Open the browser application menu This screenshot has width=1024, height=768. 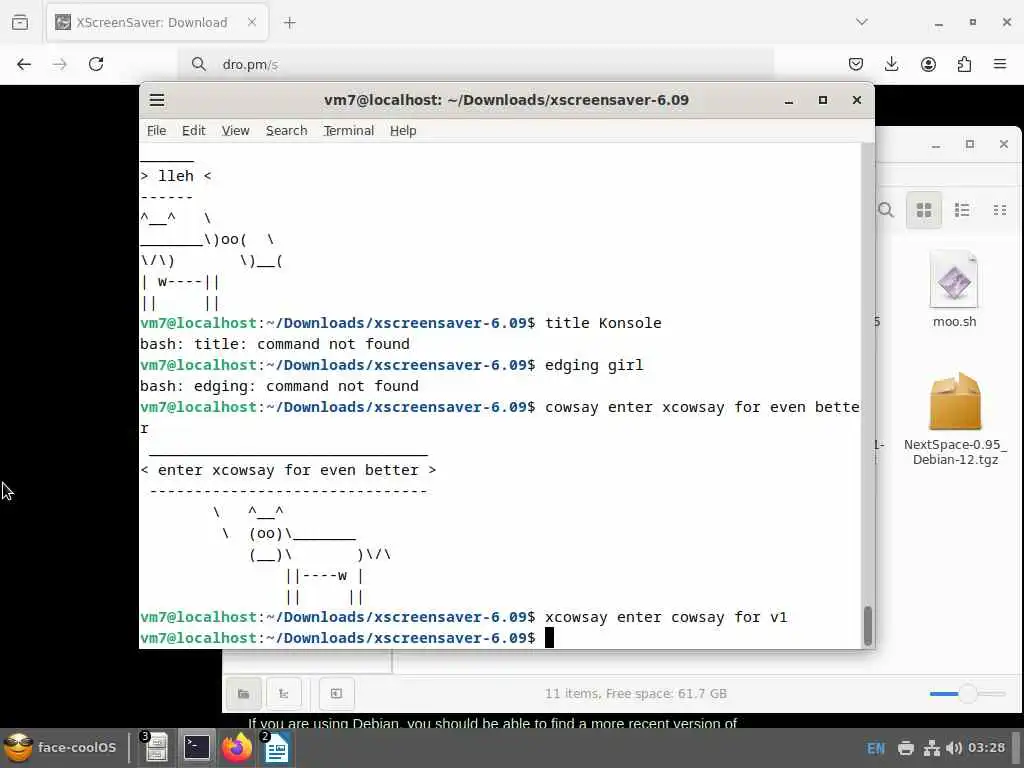pyautogui.click(x=1000, y=64)
